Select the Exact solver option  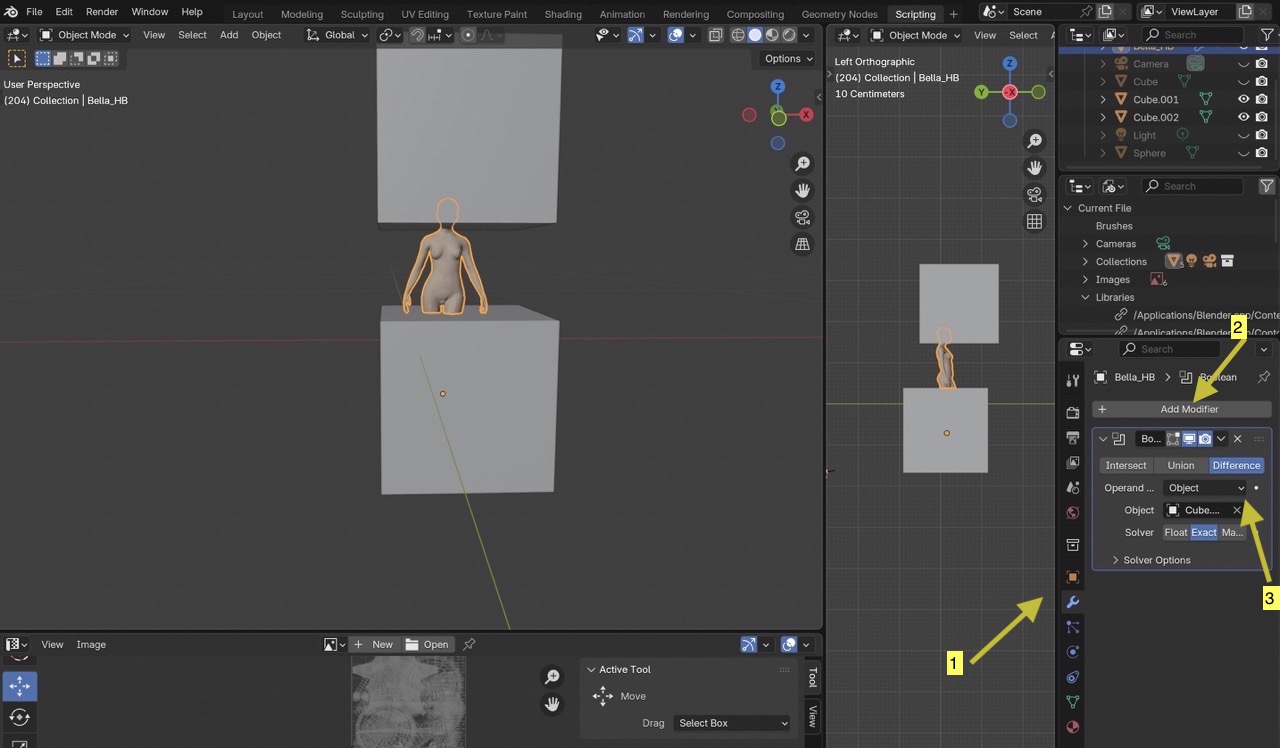click(1203, 532)
